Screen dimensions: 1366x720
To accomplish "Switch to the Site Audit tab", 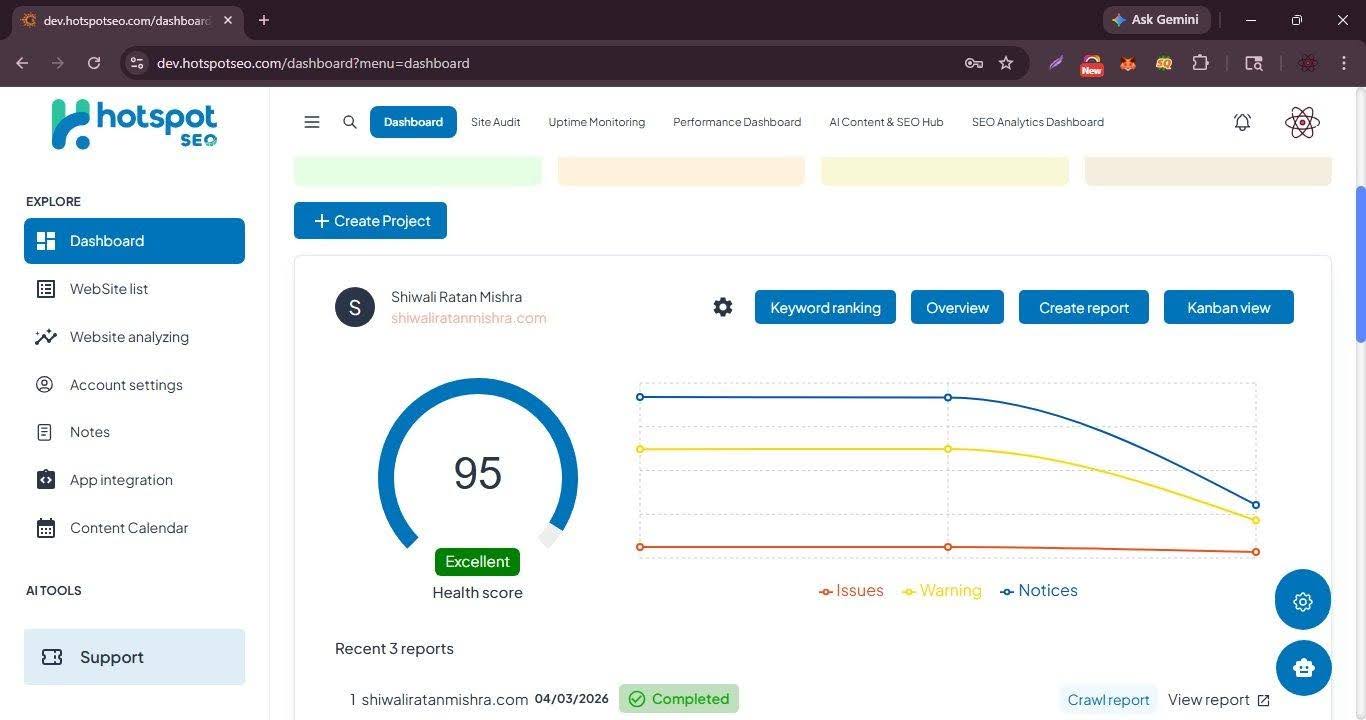I will (x=496, y=122).
